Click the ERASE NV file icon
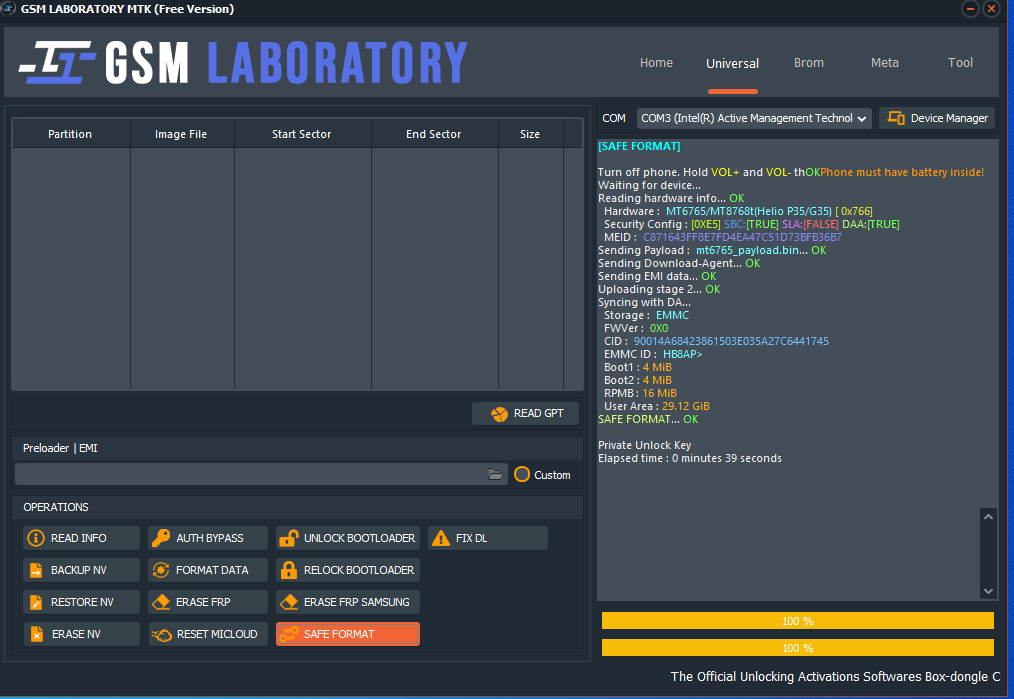Screen dimensions: 1014x699 37,634
